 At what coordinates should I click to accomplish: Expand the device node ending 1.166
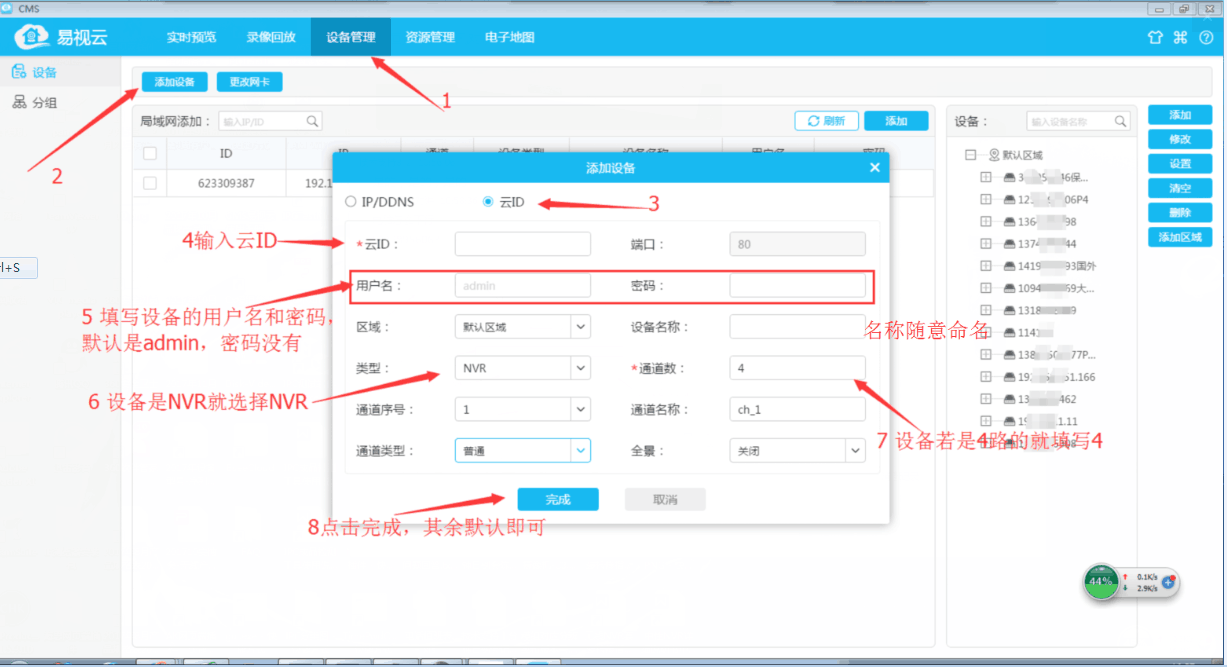coord(986,377)
